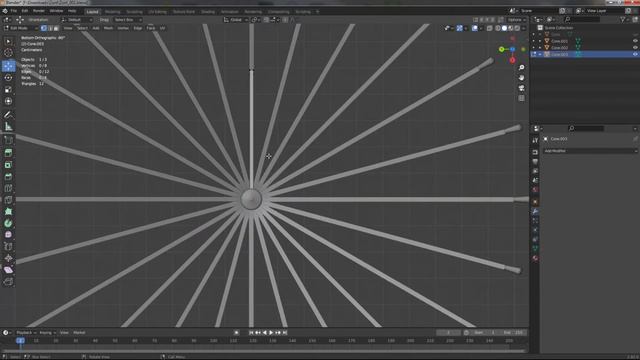Click the viewport zoom magnifier icon
Viewport: 640px width, 360px height.
(x=521, y=67)
